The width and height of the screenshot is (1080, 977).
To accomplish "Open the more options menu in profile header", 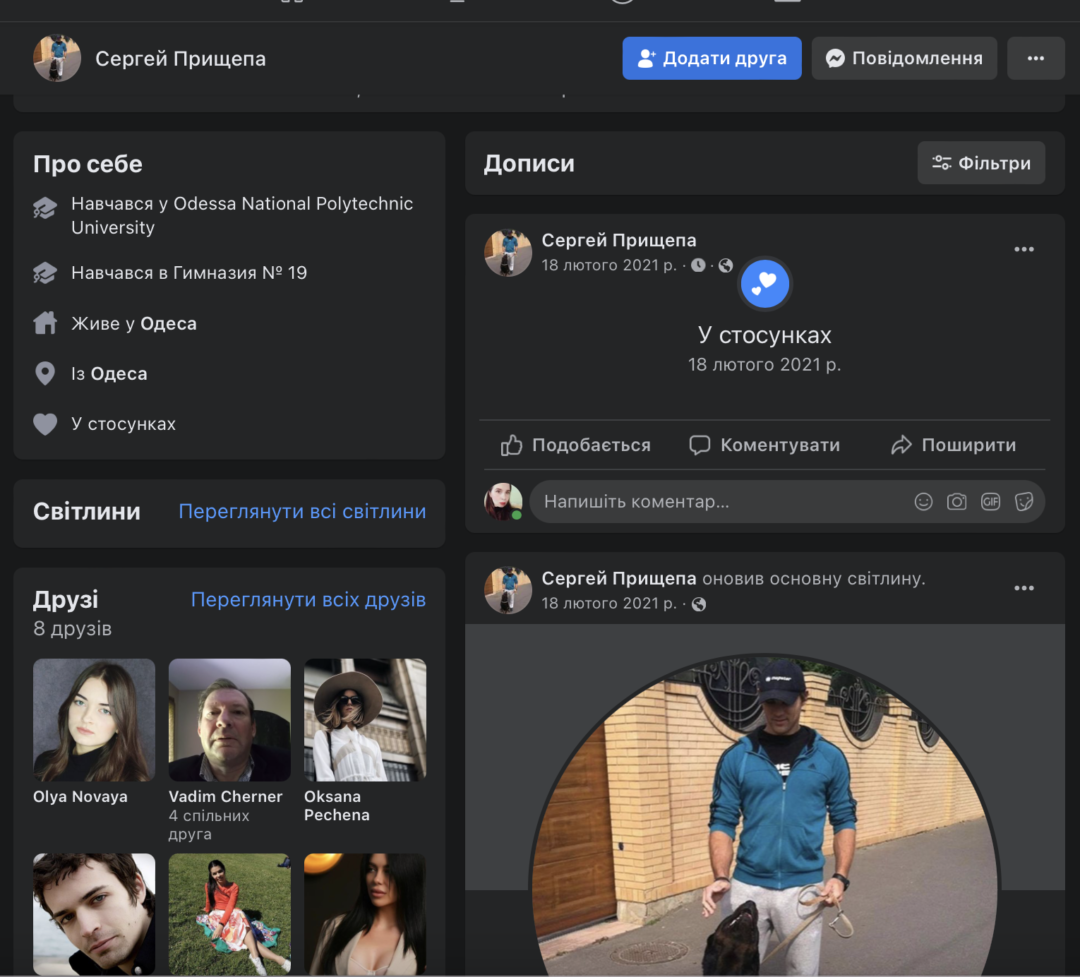I will click(1036, 59).
